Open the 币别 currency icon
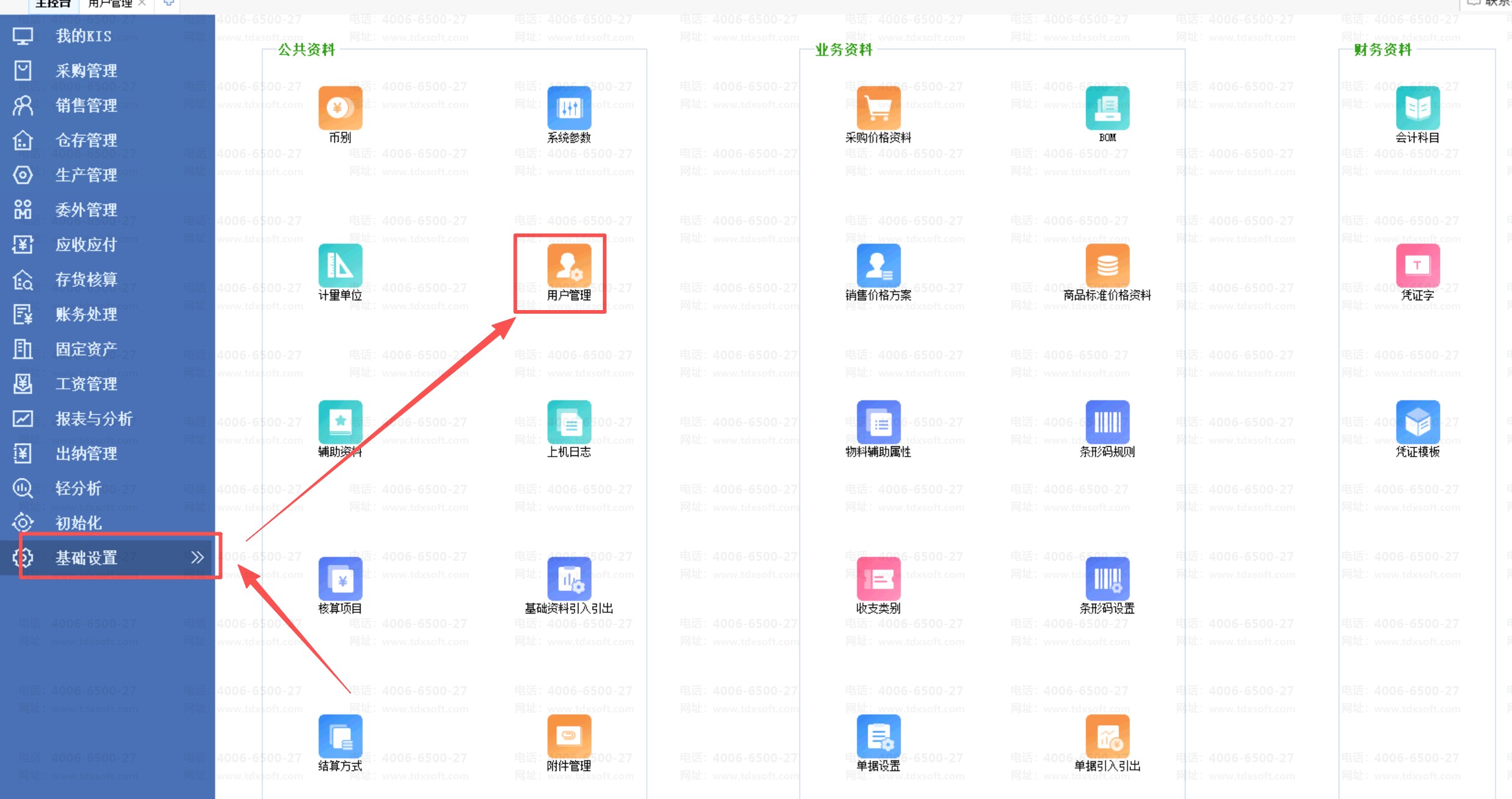The width and height of the screenshot is (1512, 799). 340,108
